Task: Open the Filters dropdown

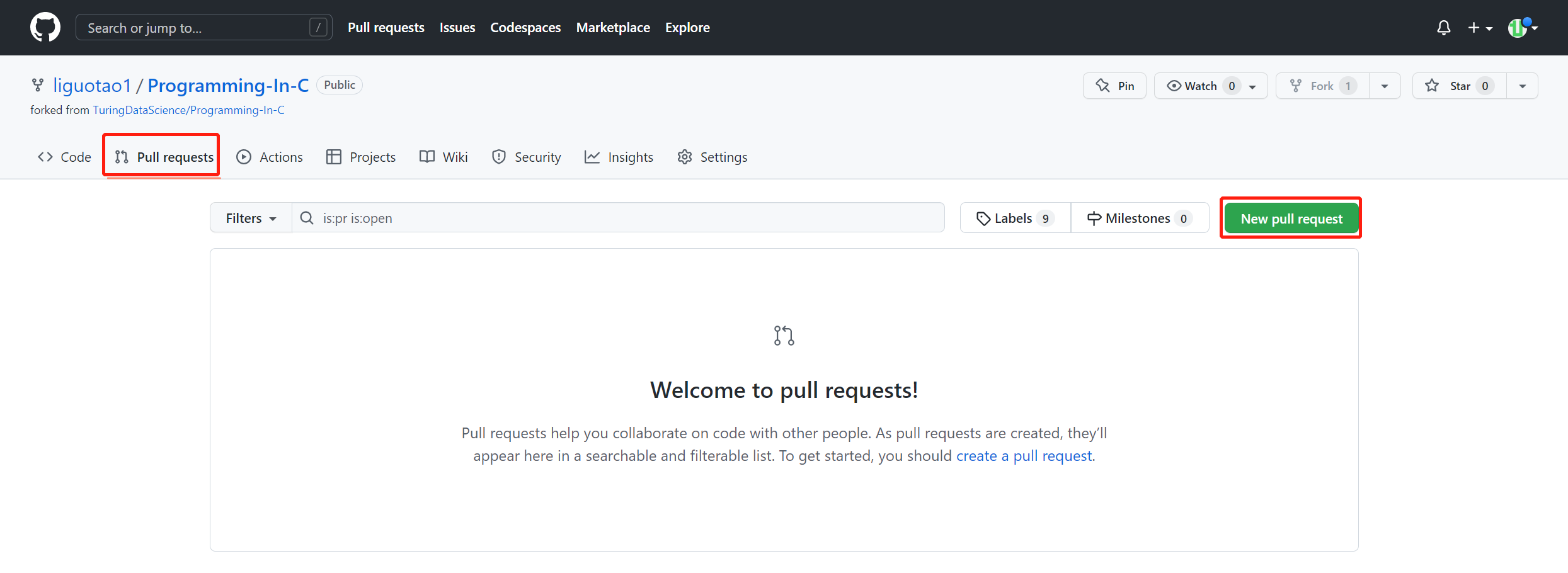Action: (250, 217)
